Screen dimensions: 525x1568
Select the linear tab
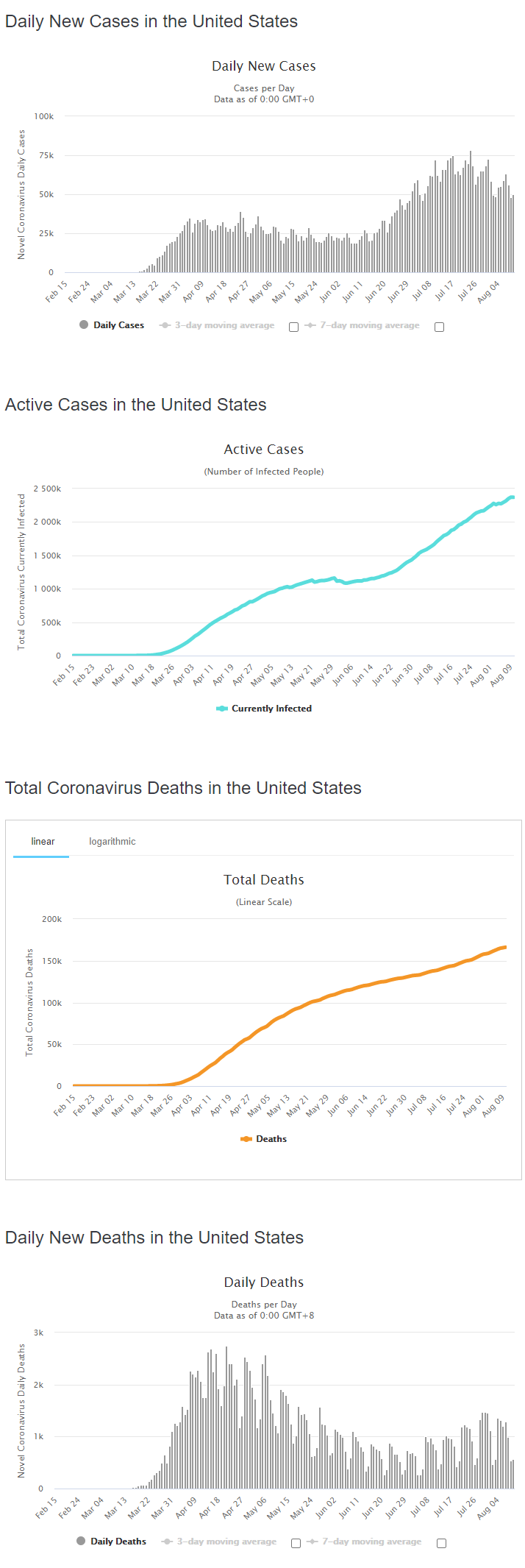43,841
